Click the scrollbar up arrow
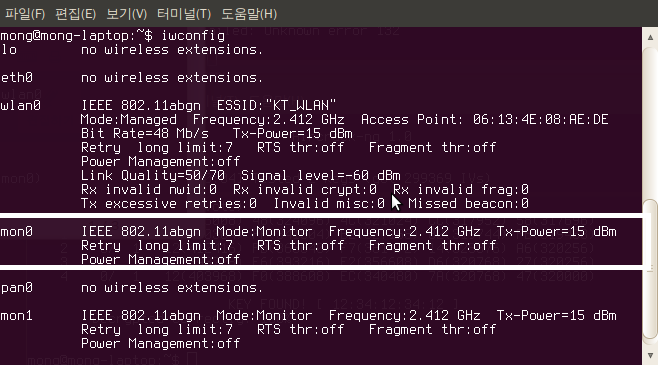The width and height of the screenshot is (658, 365). click(650, 37)
